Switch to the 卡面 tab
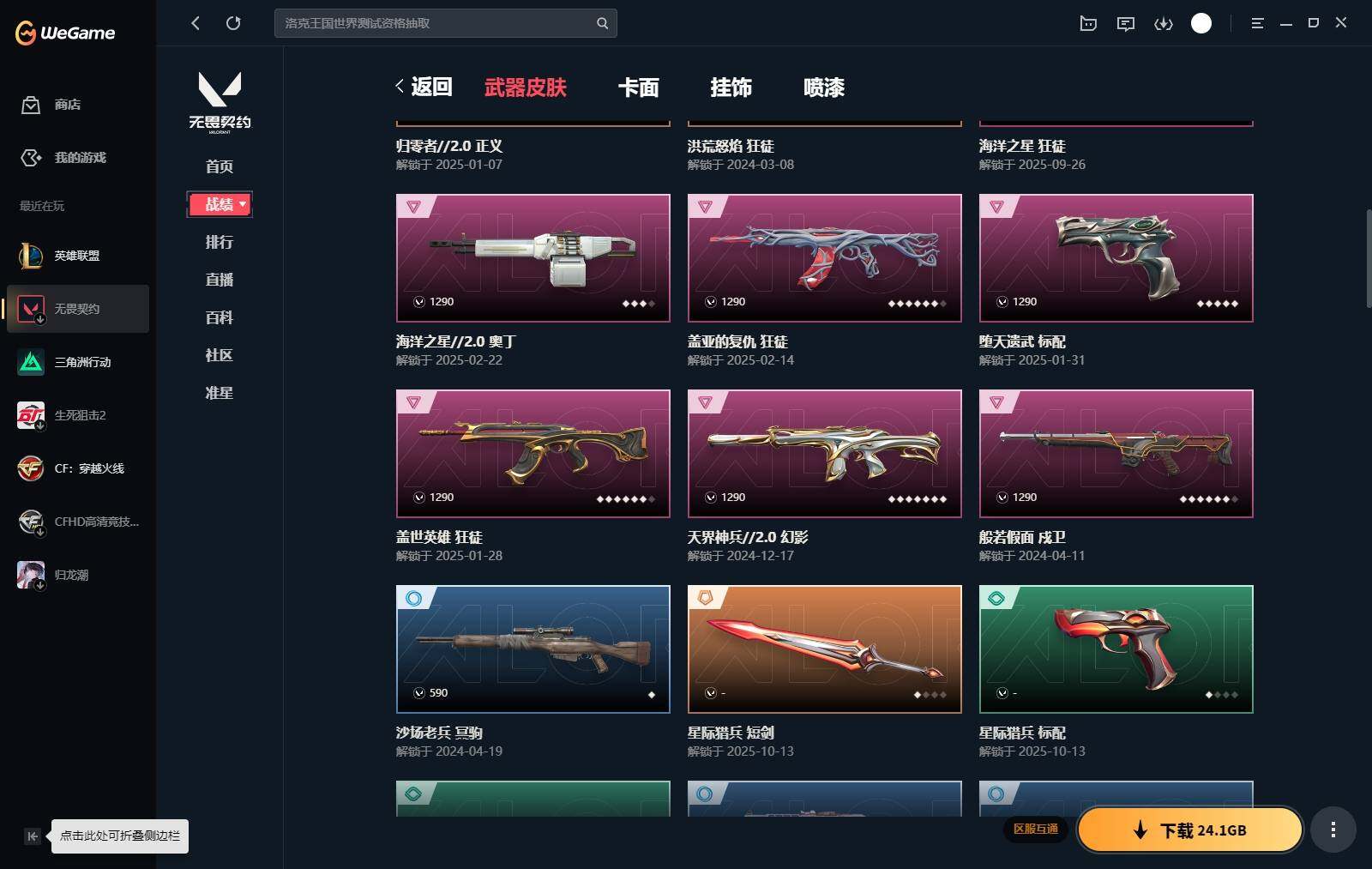The width and height of the screenshot is (1372, 869). pyautogui.click(x=638, y=88)
